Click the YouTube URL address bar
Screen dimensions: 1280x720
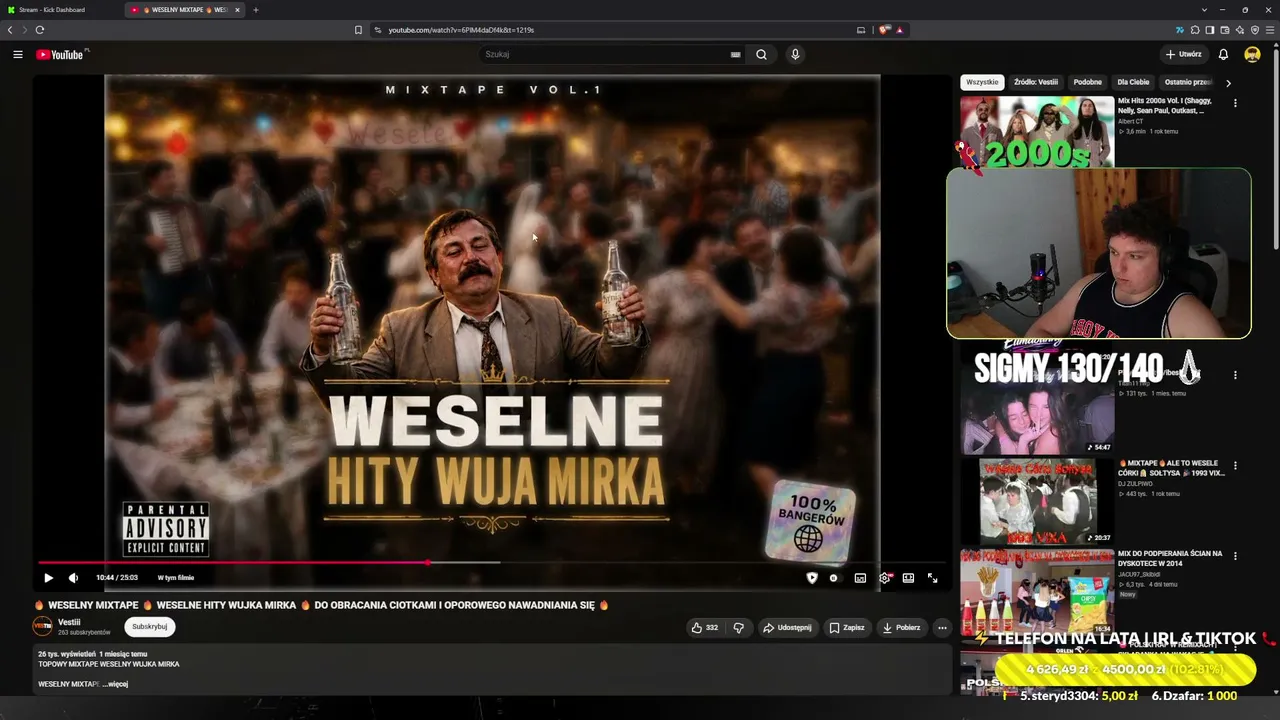(x=610, y=30)
